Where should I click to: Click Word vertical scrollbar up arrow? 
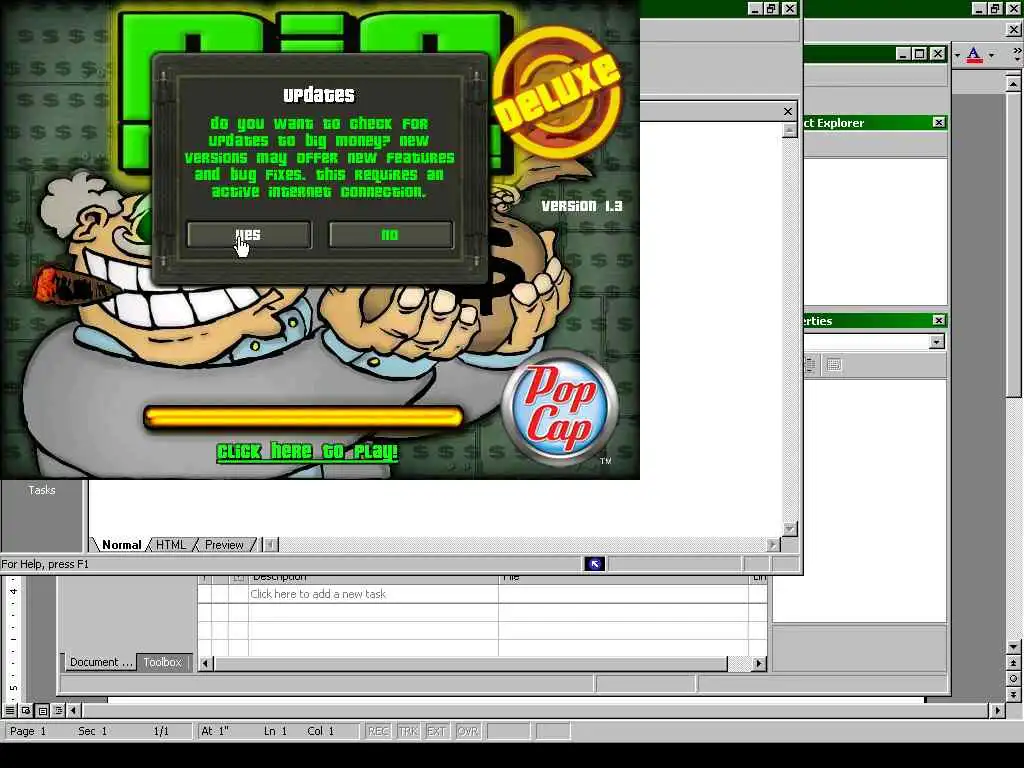point(1013,84)
